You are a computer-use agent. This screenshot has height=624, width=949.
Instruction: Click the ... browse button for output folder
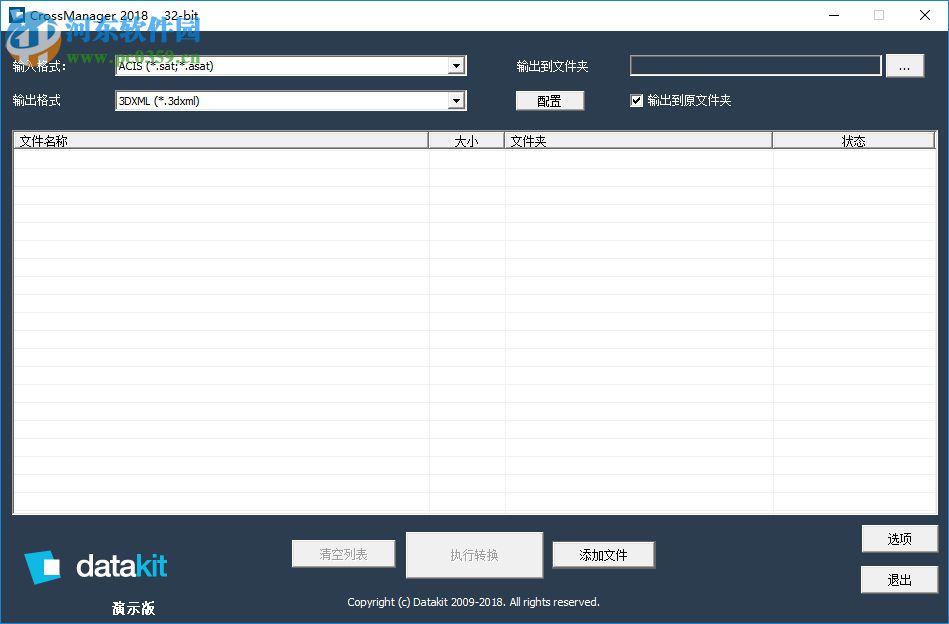(x=905, y=65)
